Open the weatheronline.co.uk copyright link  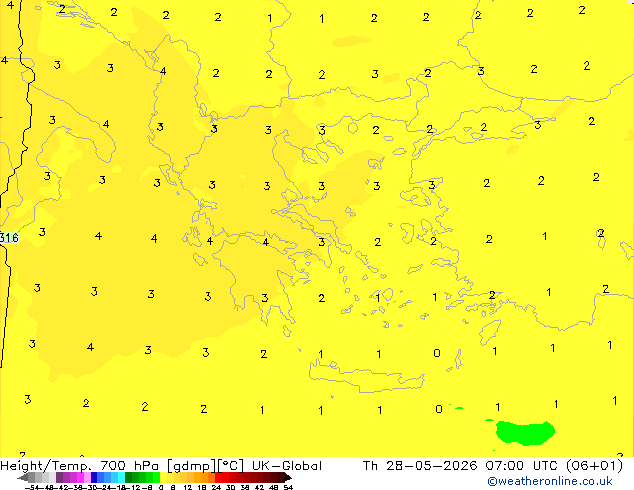[549, 481]
